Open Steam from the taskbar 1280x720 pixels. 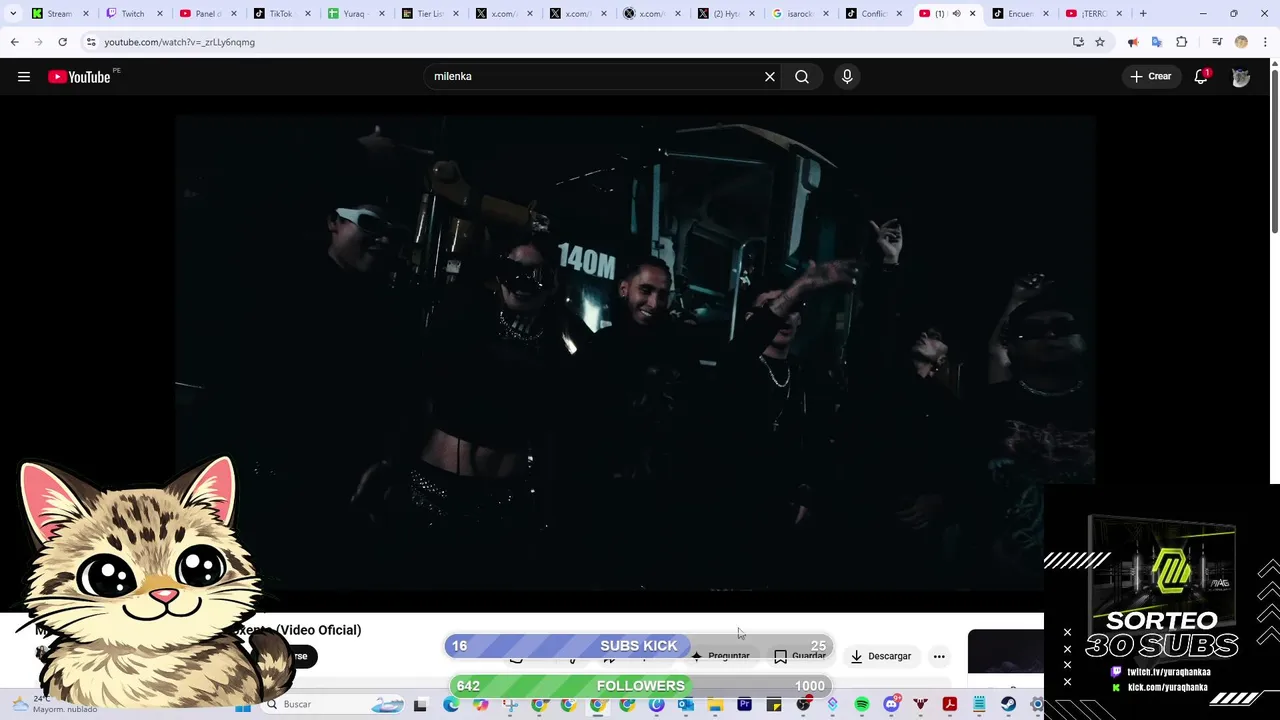coord(1008,705)
